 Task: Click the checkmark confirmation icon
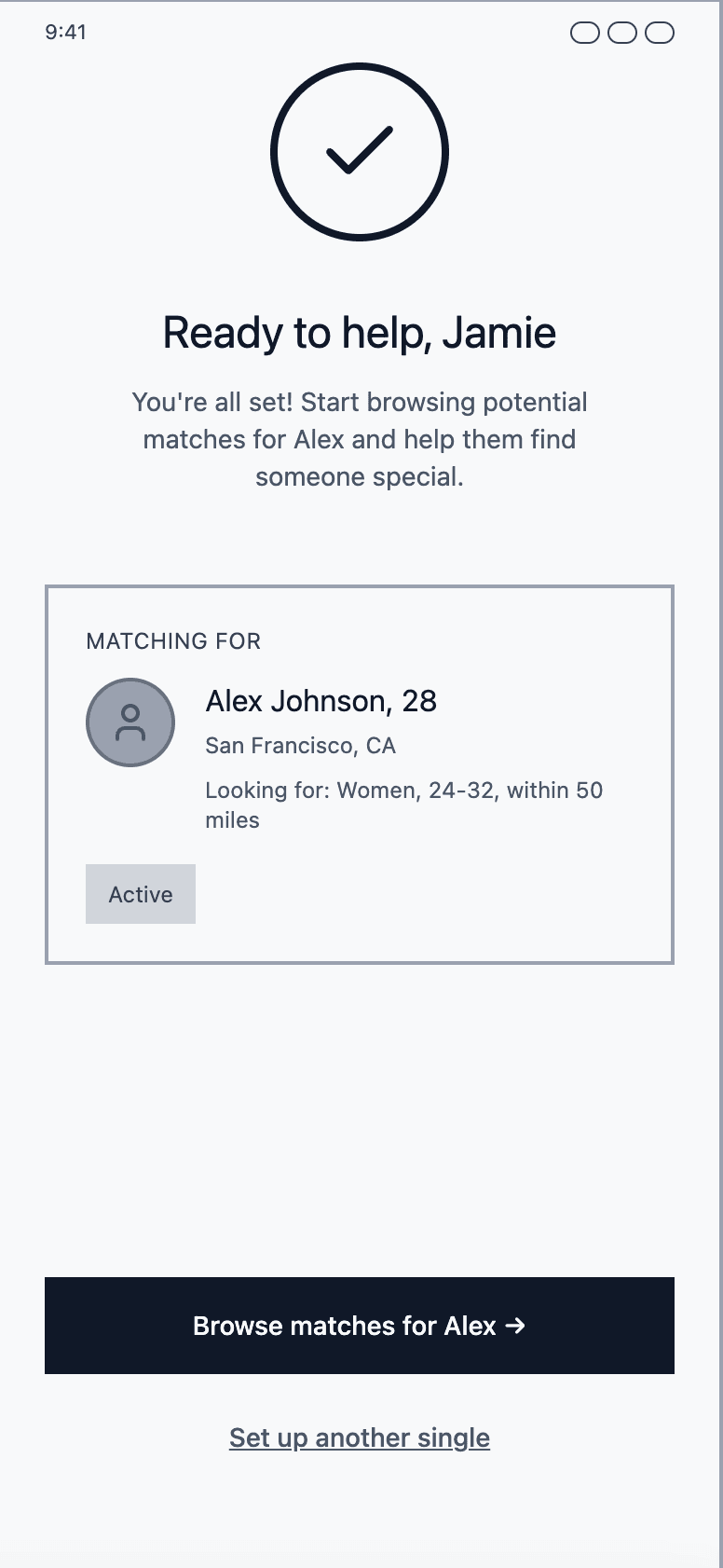pos(360,151)
